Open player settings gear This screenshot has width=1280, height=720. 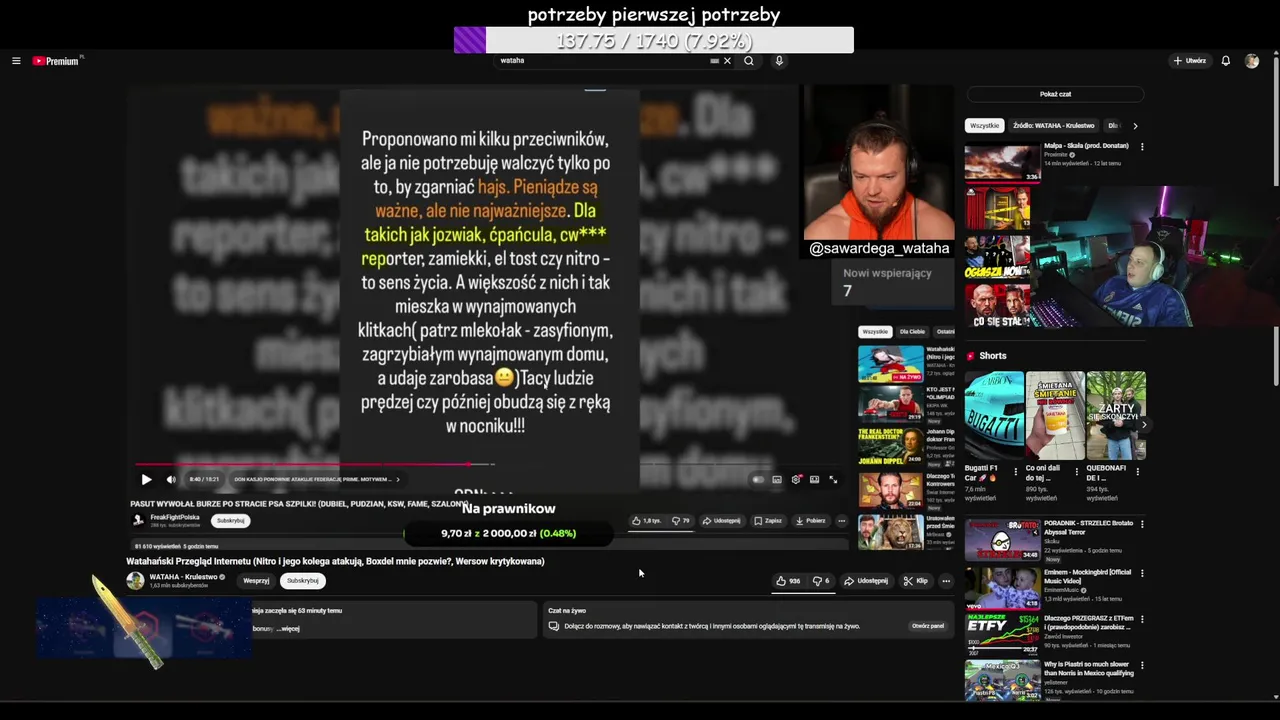coord(796,480)
